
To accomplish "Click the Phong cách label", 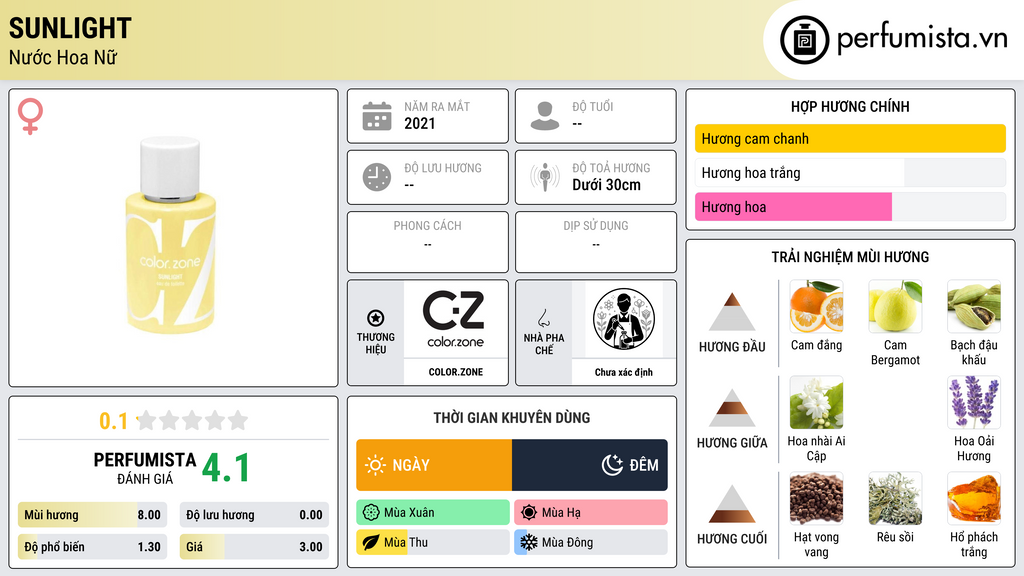I will point(427,226).
